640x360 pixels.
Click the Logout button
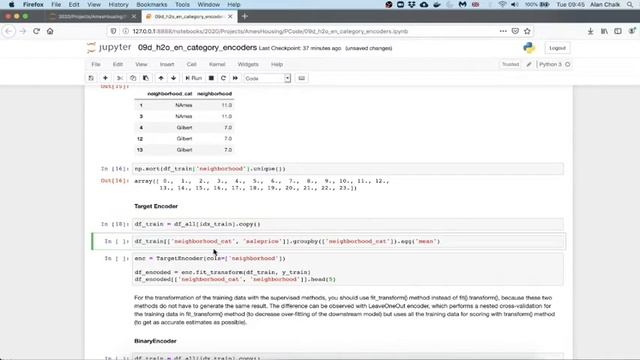[x=557, y=48]
